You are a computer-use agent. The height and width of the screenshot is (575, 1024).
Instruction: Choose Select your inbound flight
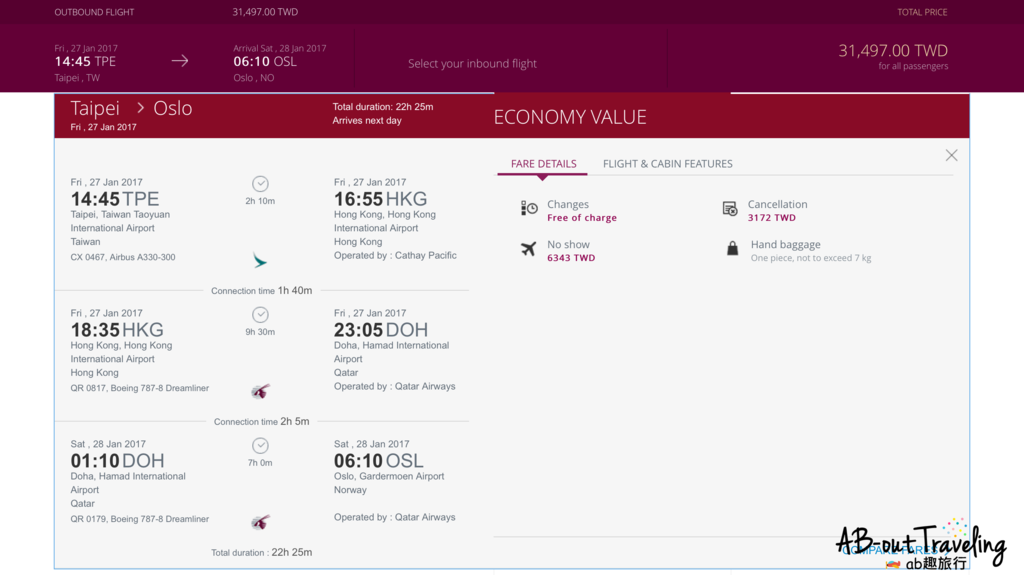pyautogui.click(x=472, y=64)
